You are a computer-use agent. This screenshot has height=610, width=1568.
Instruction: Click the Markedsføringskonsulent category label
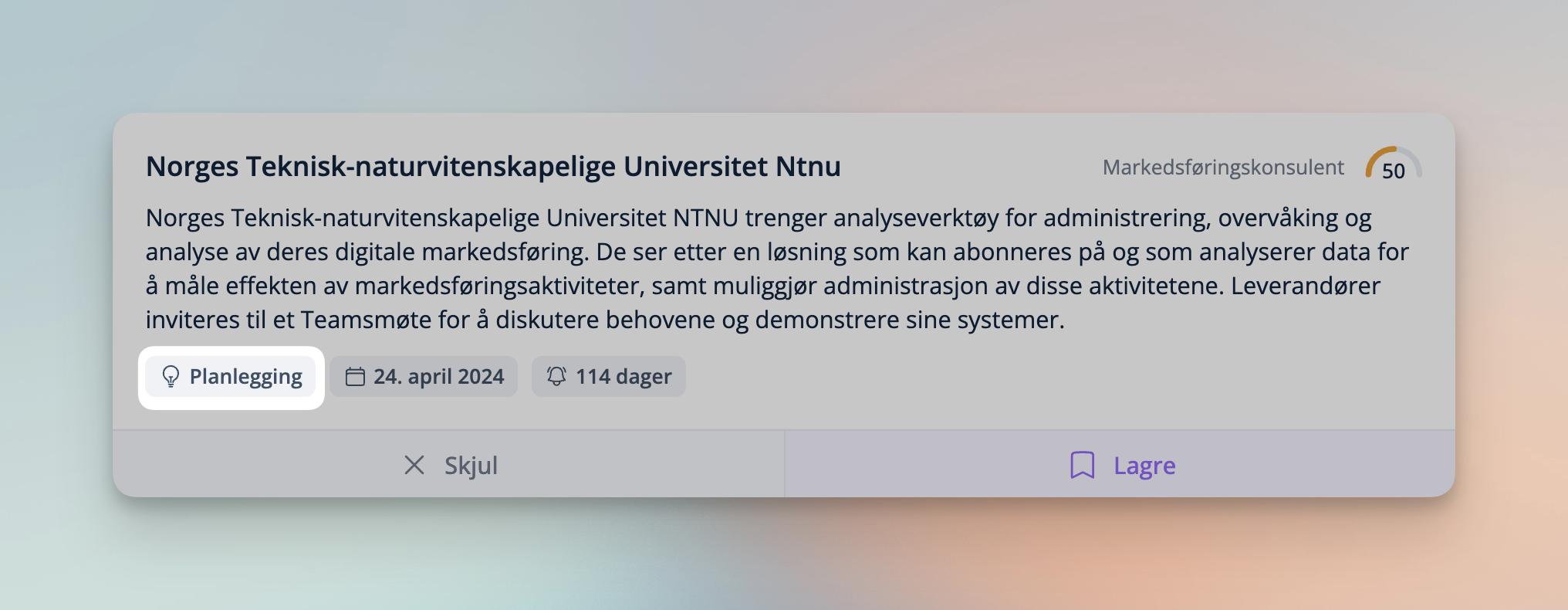point(1223,168)
